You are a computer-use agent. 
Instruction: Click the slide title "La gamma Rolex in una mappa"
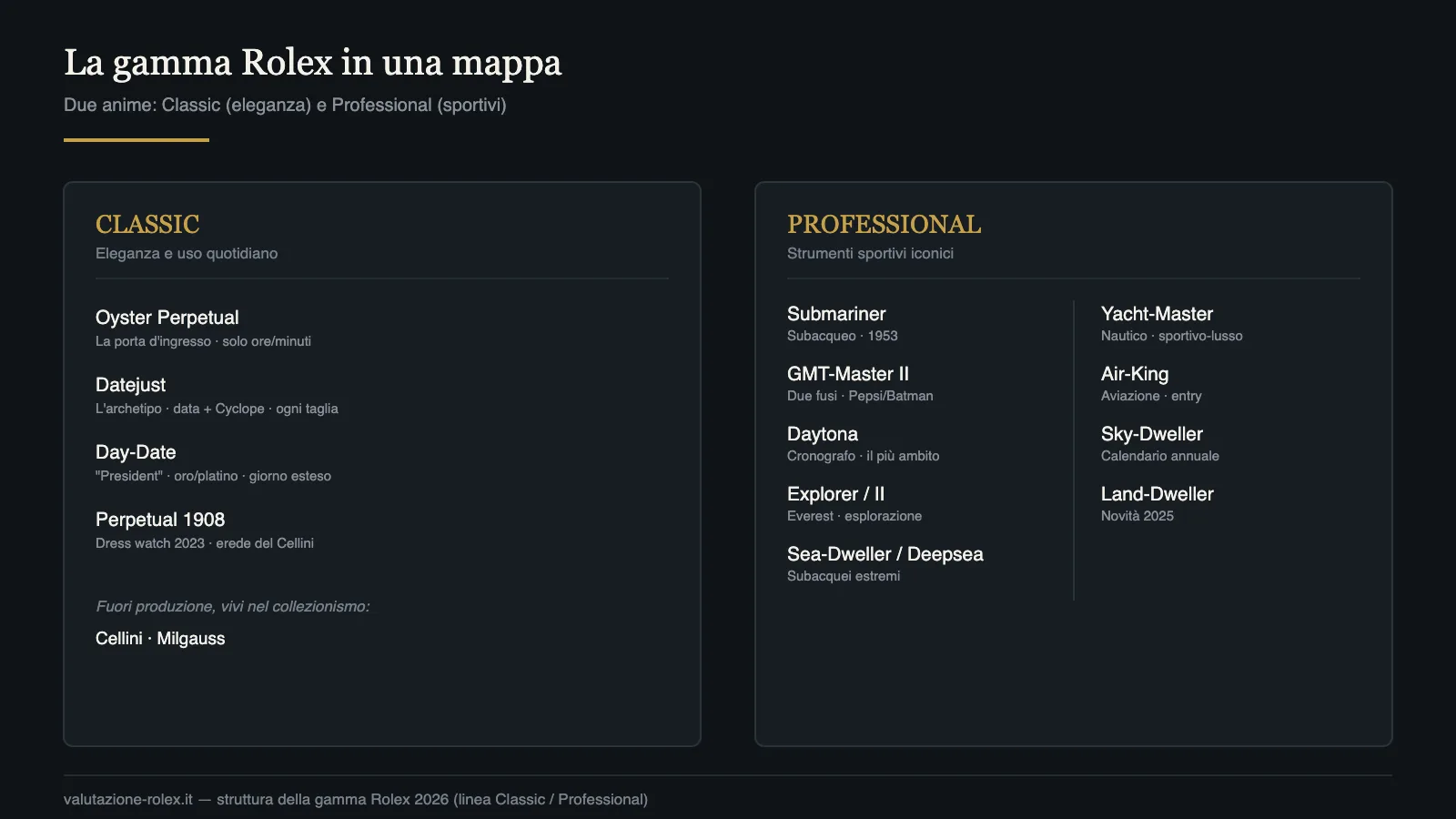coord(312,63)
